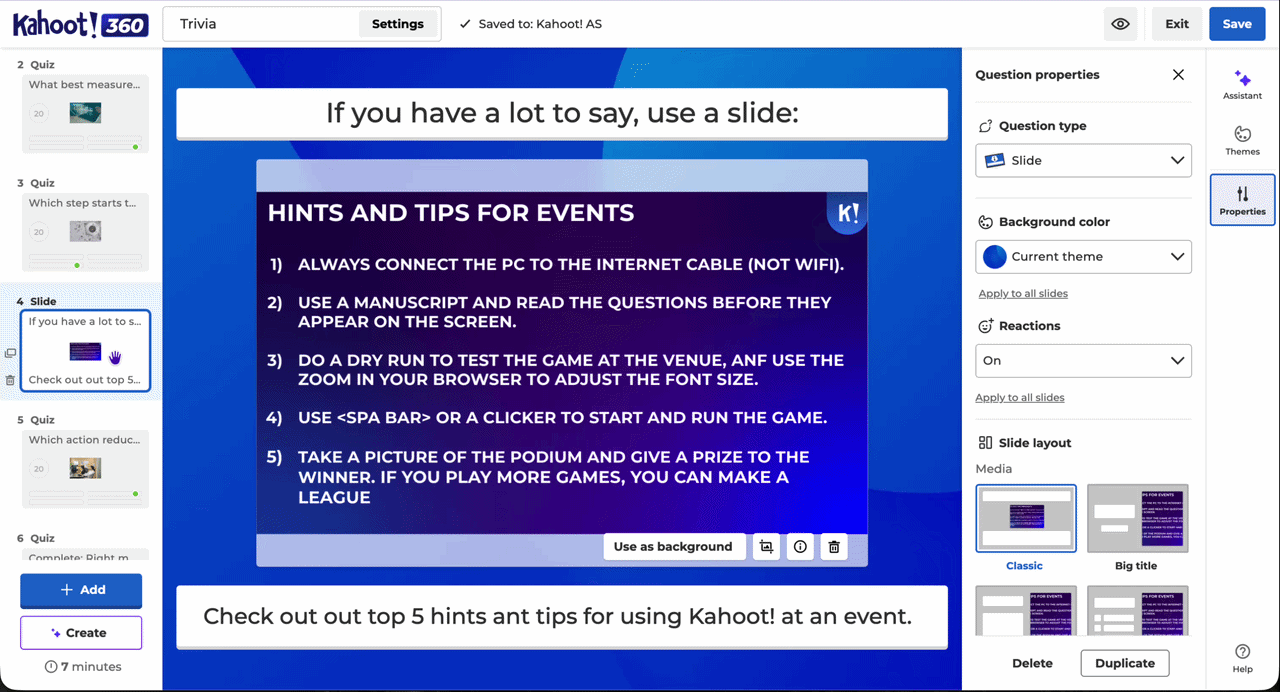Image resolution: width=1280 pixels, height=692 pixels.
Task: Click the duplicate icon beside slide 4
Action: (10, 353)
